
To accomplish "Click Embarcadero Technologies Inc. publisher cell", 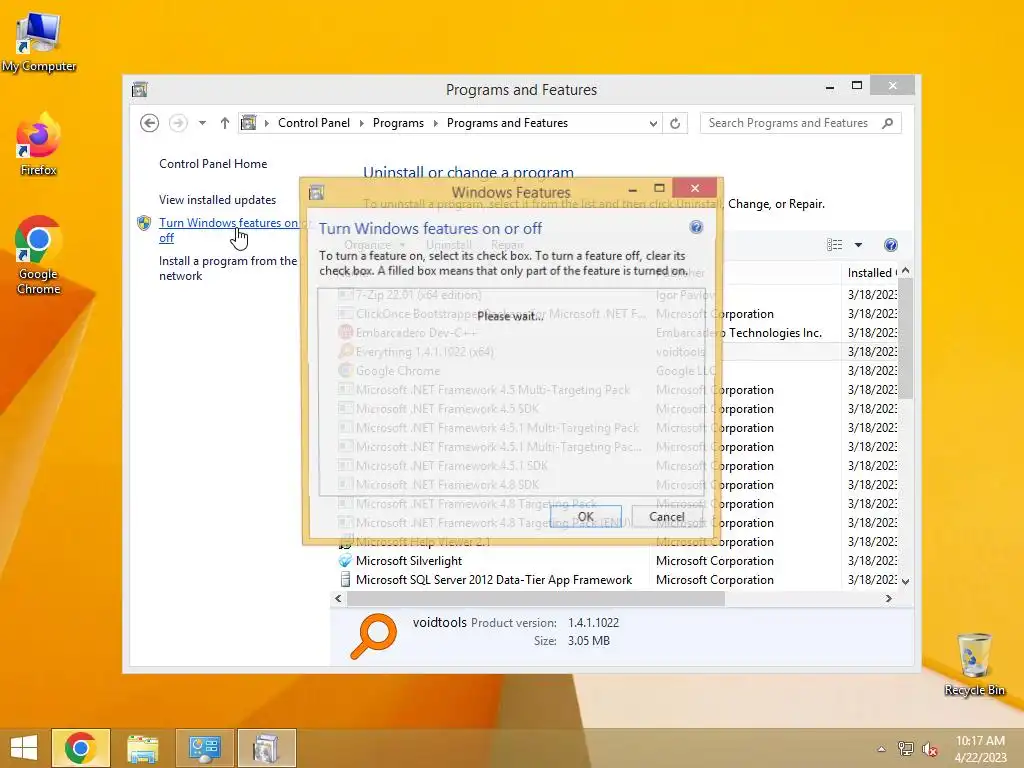I will (739, 333).
